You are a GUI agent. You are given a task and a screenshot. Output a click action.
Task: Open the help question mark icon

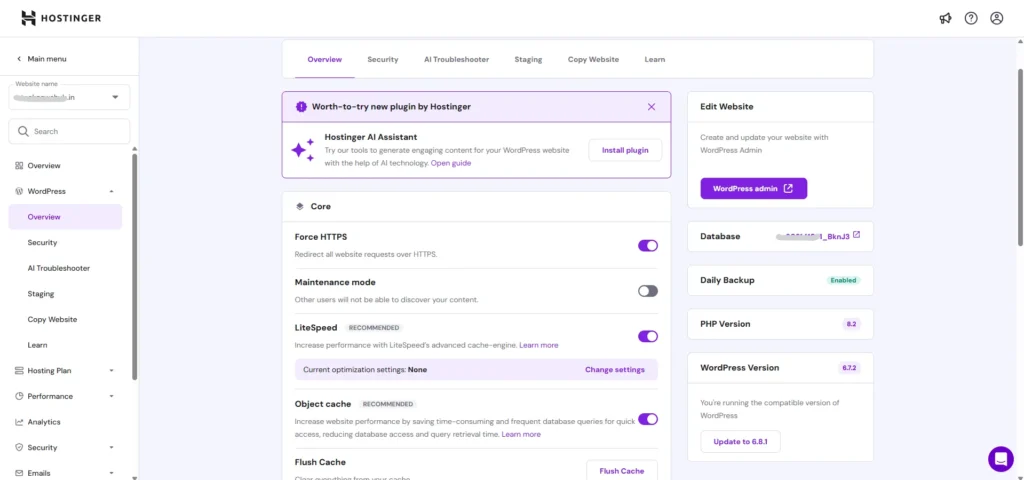click(971, 18)
